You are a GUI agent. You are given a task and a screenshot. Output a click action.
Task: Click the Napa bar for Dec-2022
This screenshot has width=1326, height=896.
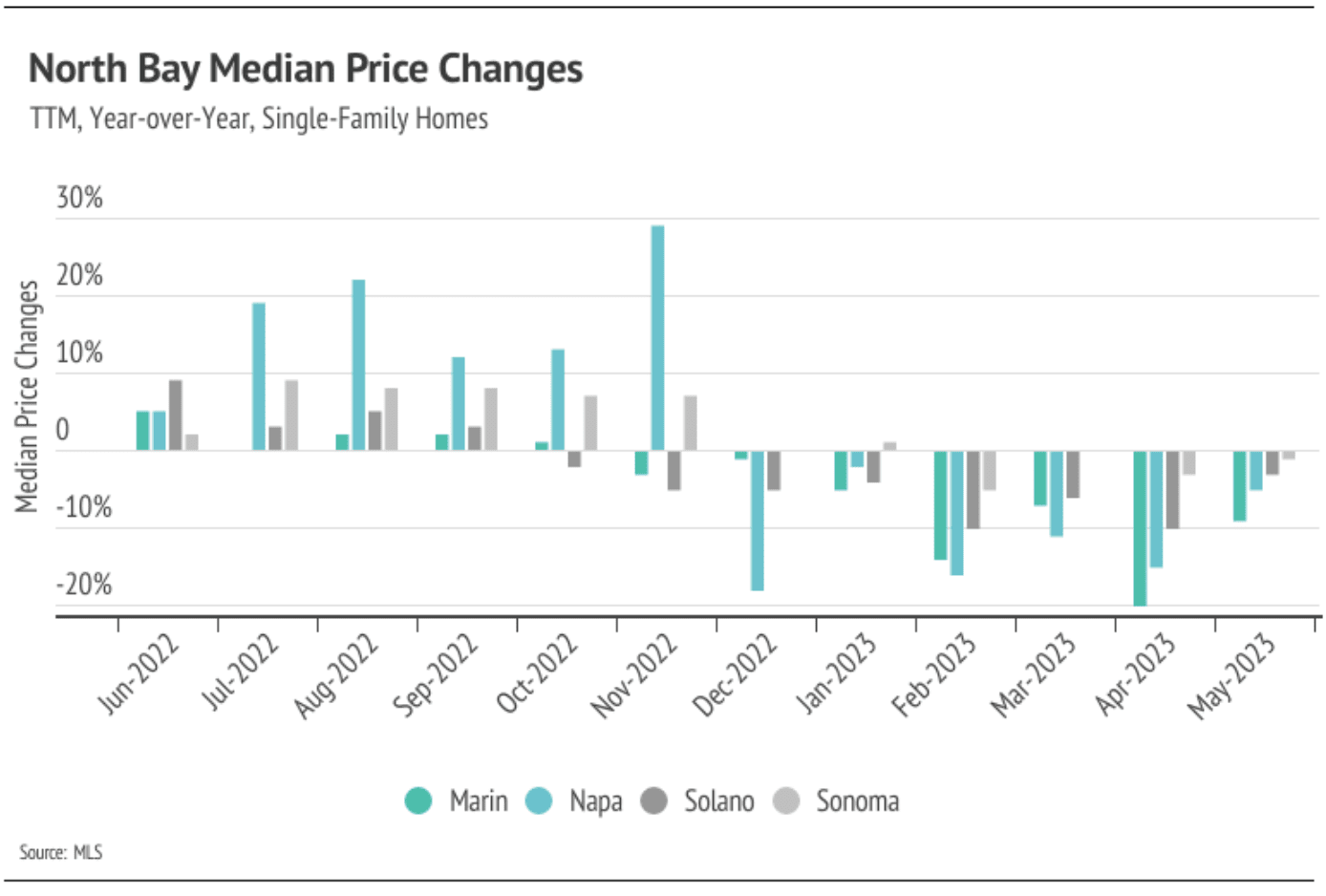758,521
